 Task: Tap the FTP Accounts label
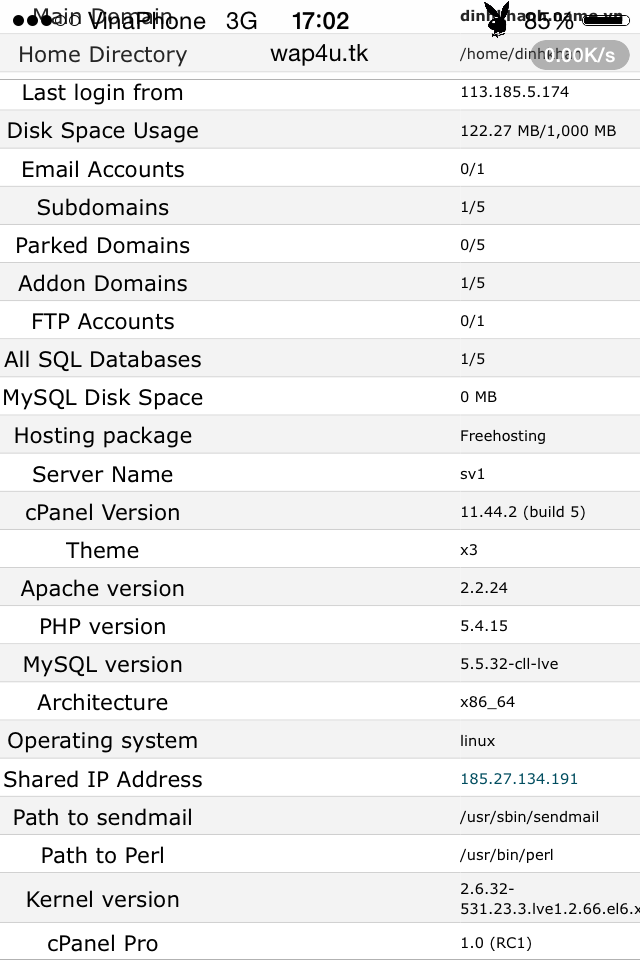[103, 321]
